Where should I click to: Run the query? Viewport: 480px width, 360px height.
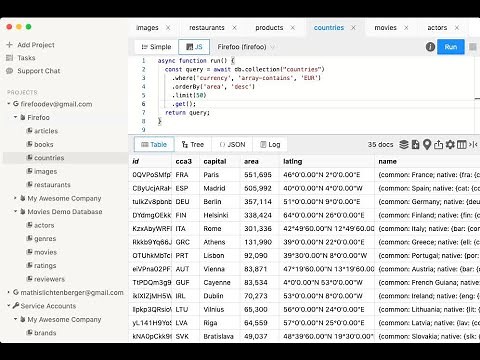tap(451, 47)
